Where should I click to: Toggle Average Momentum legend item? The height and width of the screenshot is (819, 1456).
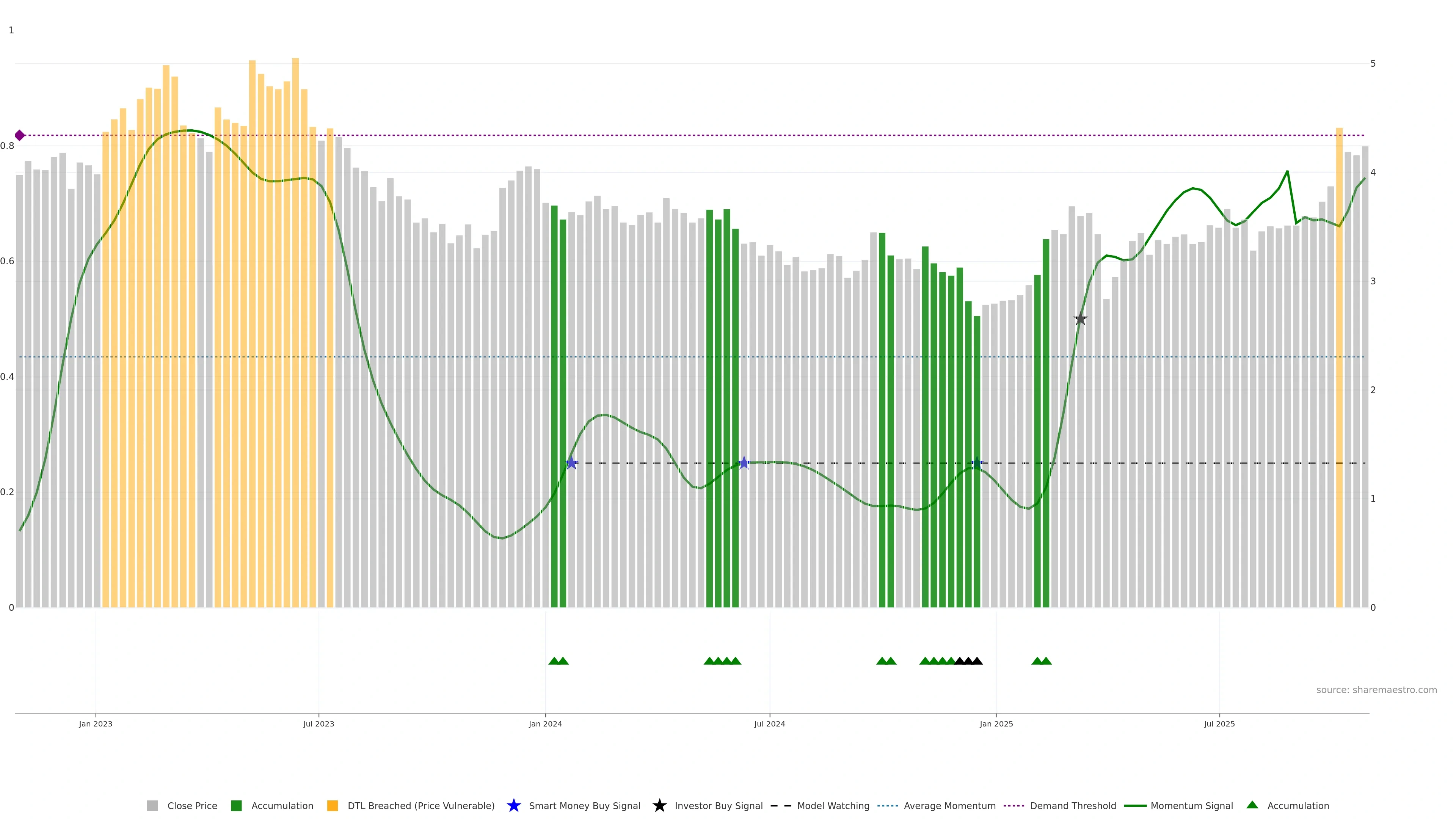pos(949,805)
